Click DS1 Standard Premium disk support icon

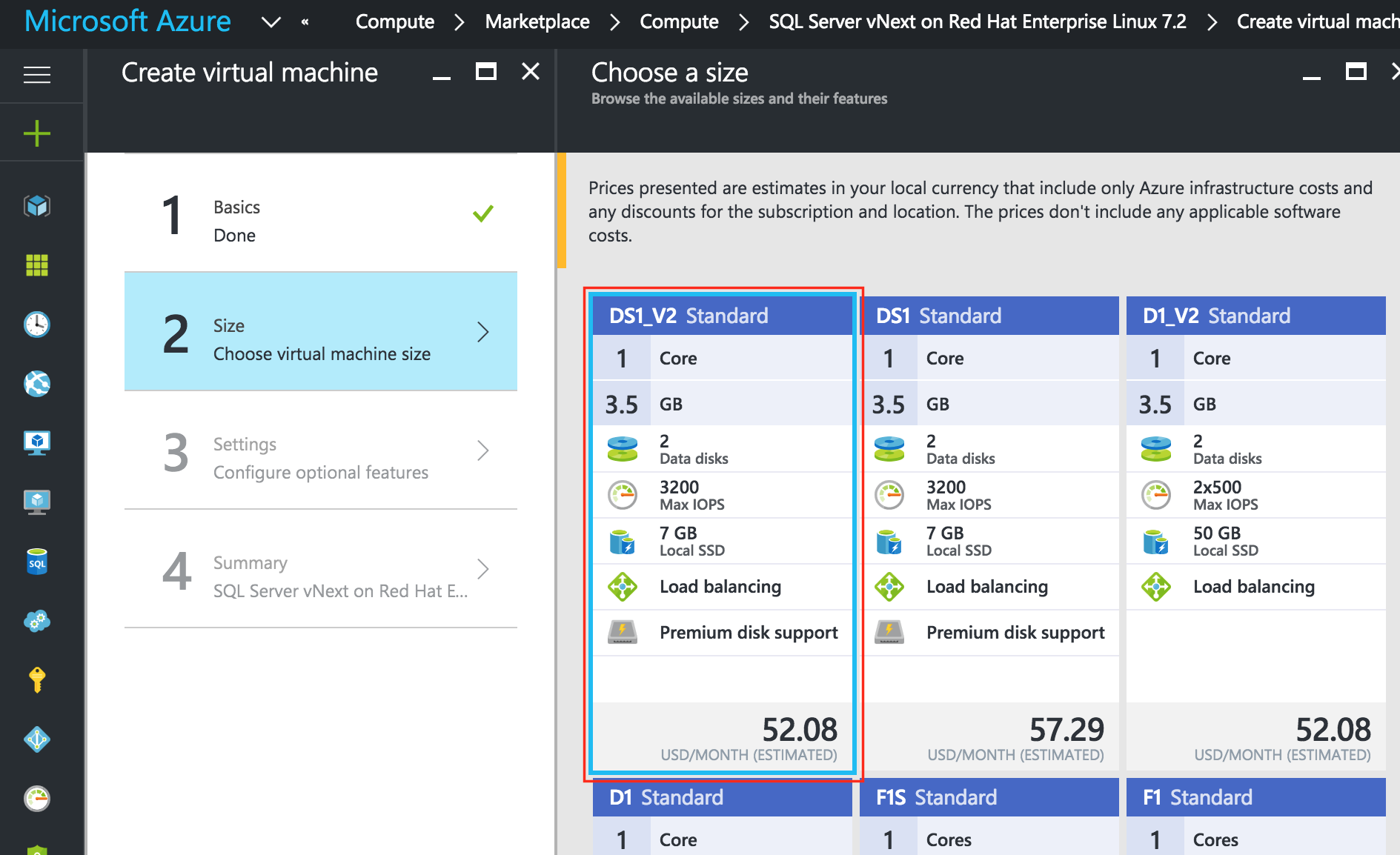(889, 632)
